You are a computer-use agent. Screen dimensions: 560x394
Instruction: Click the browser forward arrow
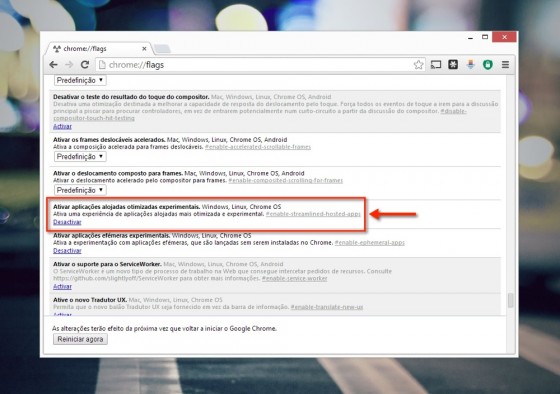tap(69, 65)
